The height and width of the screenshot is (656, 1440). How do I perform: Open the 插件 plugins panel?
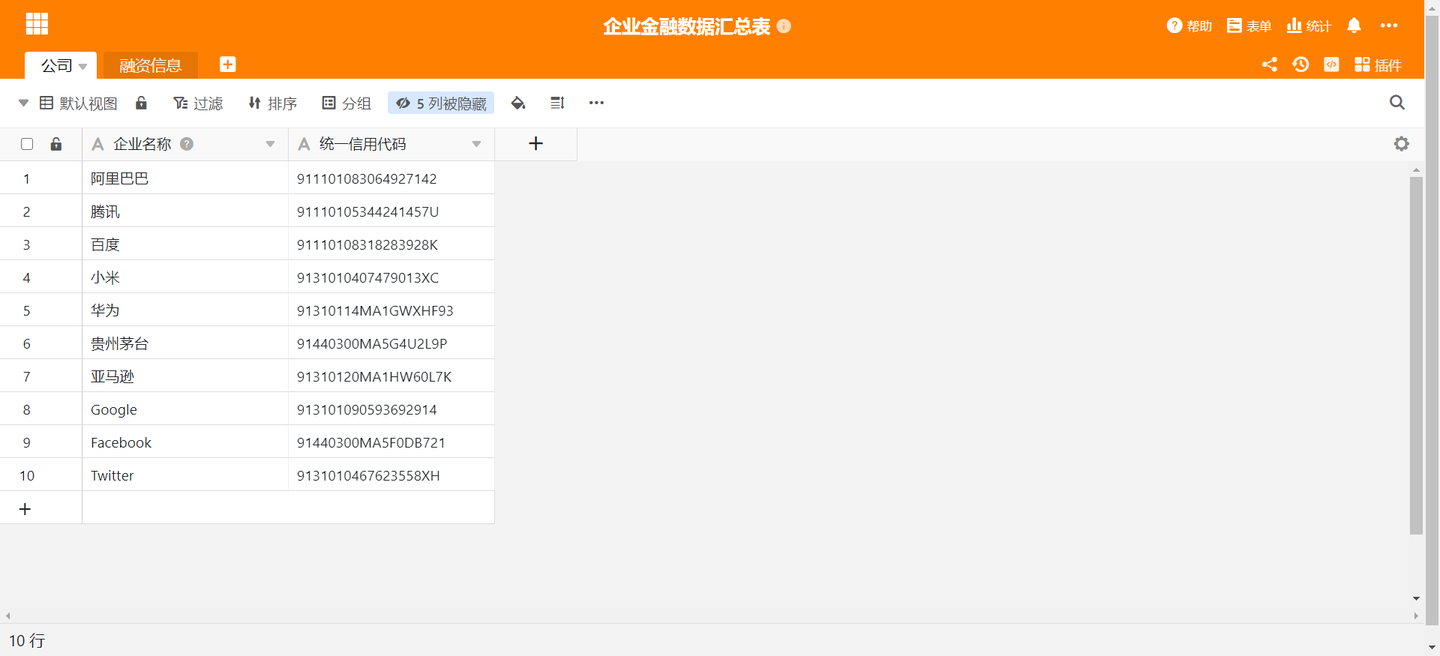pos(1379,64)
